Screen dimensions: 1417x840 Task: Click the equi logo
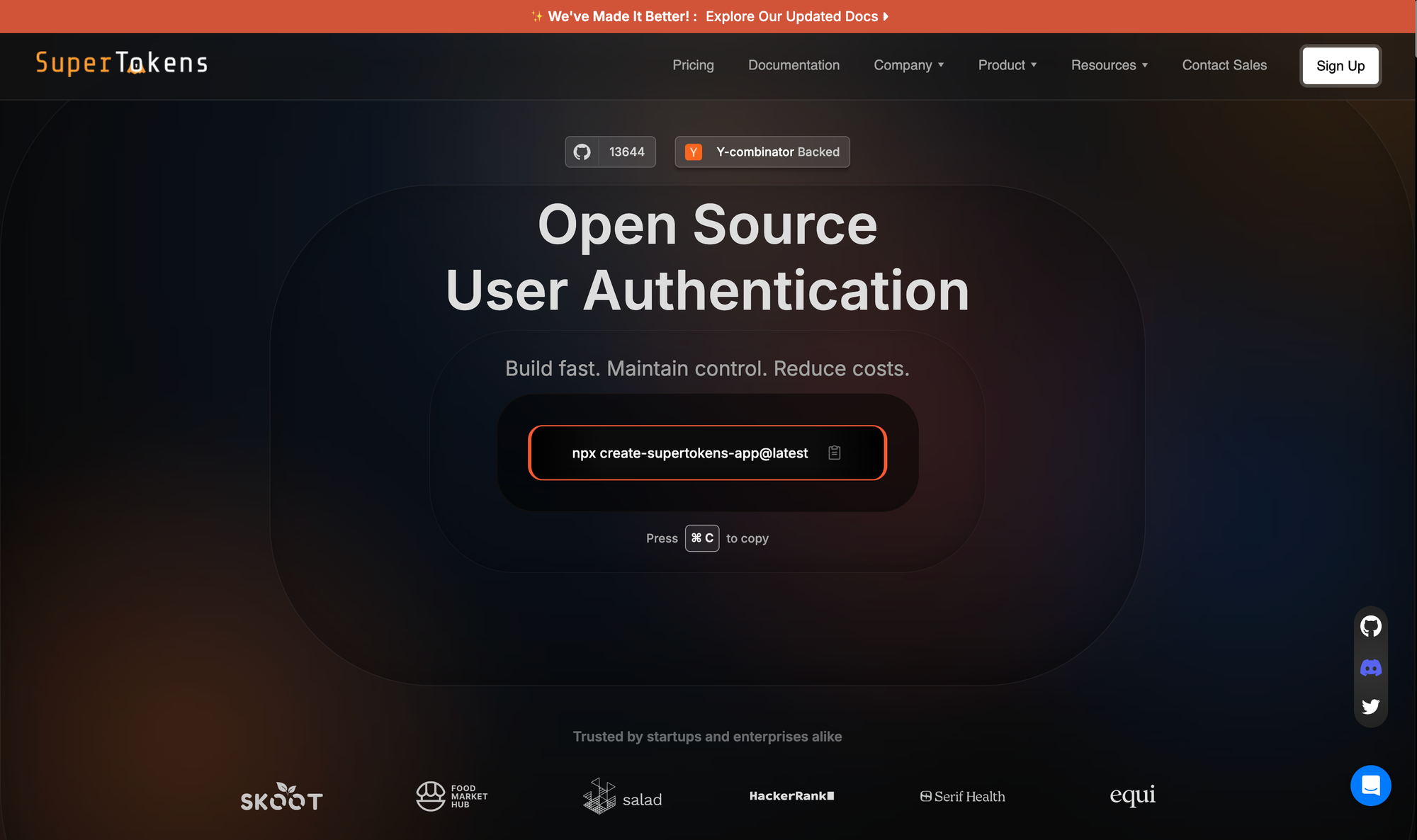[x=1132, y=795]
